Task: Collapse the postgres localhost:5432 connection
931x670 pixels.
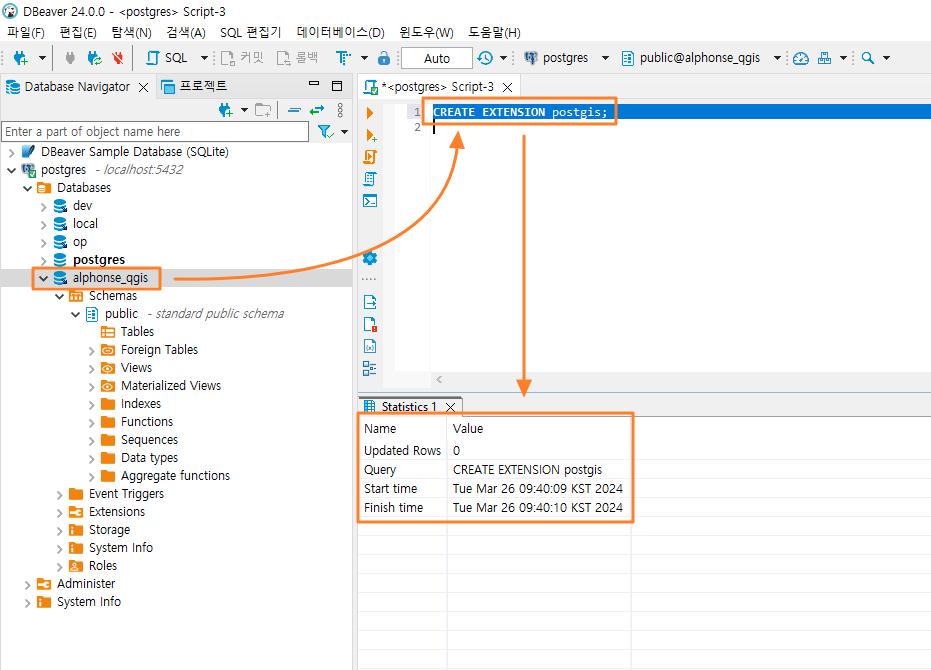Action: coord(11,170)
